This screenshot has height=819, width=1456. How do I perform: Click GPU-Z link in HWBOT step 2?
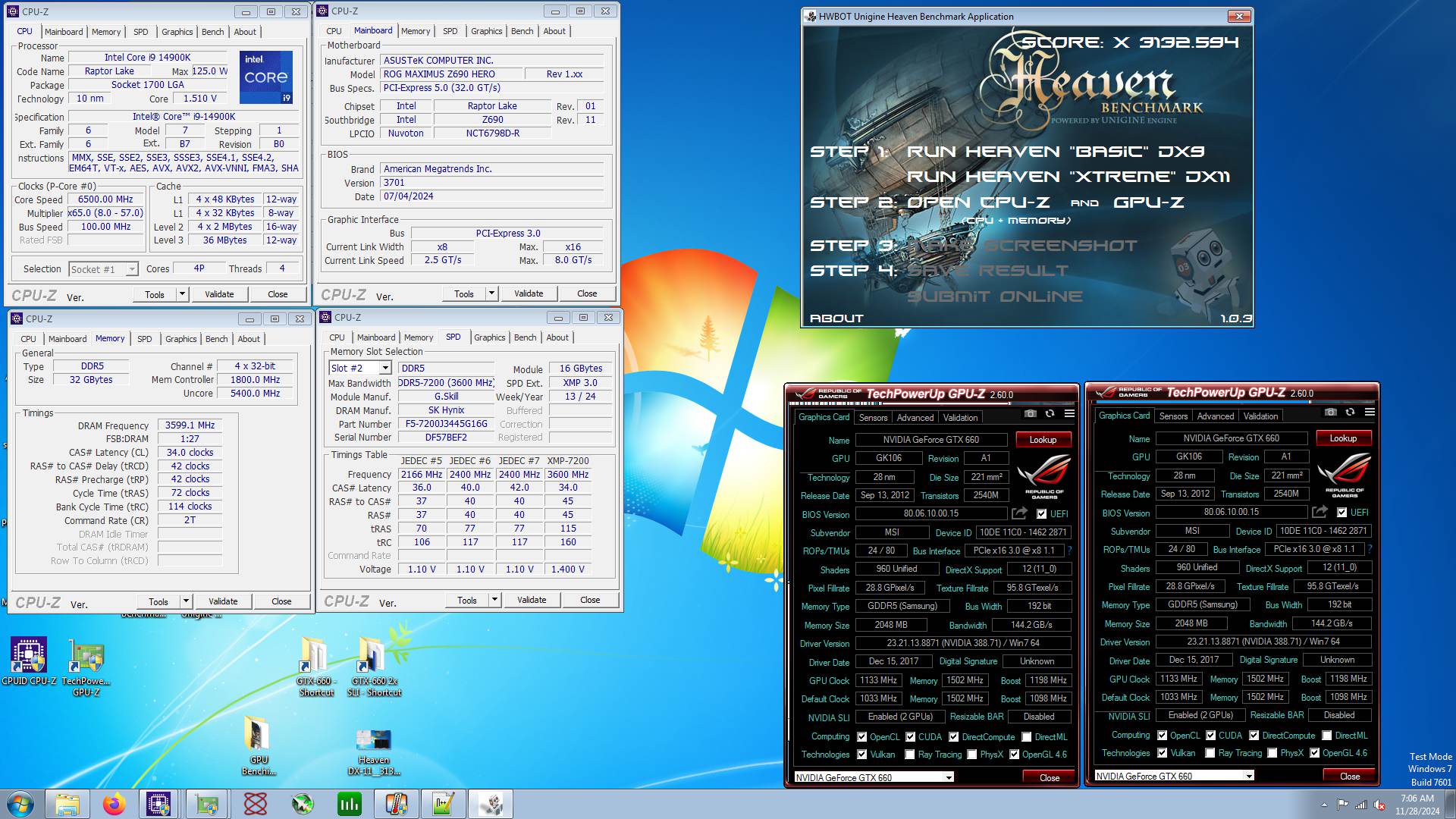pos(1149,202)
